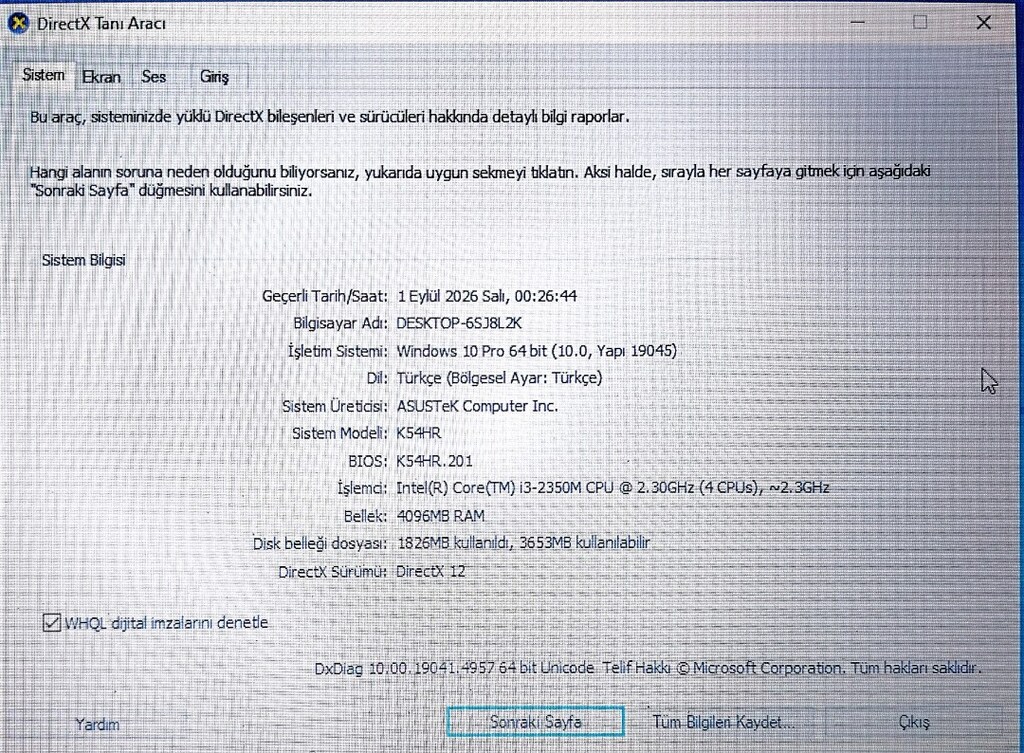Click the DirectX Tanı Aracı window title
The width and height of the screenshot is (1024, 753).
[x=101, y=24]
